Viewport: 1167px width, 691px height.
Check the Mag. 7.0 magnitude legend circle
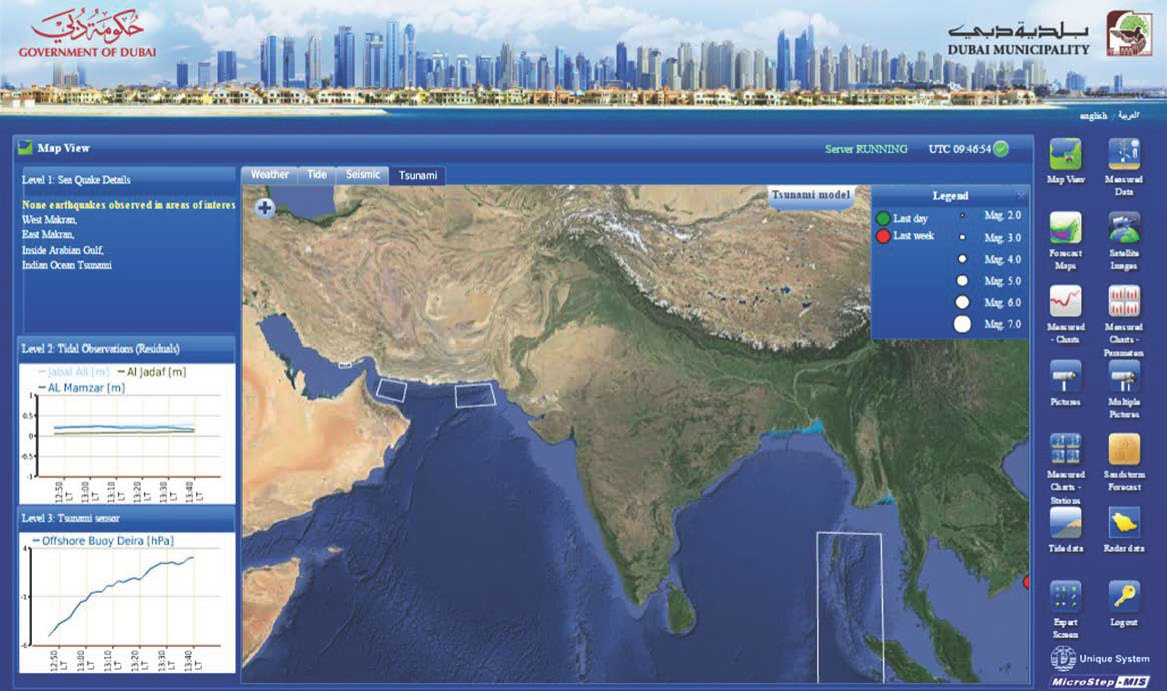(x=963, y=323)
